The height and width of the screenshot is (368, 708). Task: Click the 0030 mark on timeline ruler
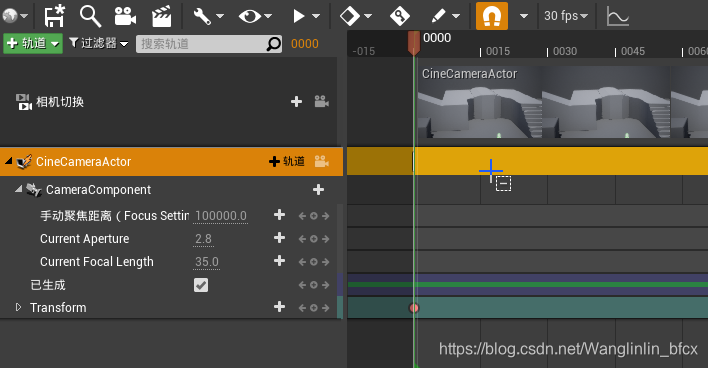coord(565,51)
